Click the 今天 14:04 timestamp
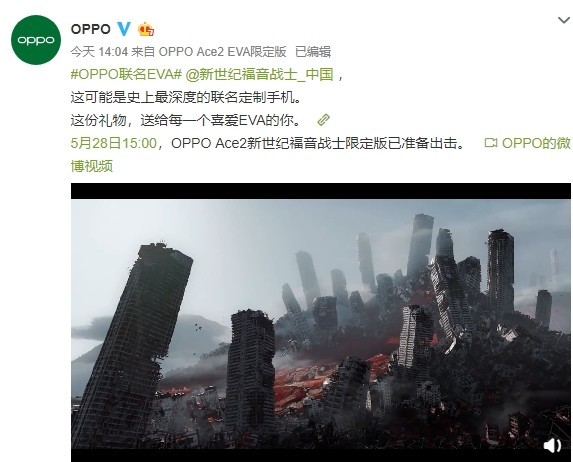 [x=99, y=52]
